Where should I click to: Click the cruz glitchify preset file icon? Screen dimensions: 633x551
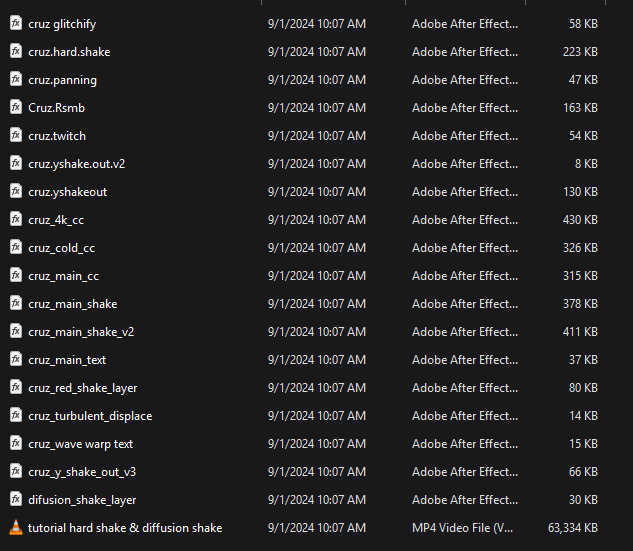15,23
